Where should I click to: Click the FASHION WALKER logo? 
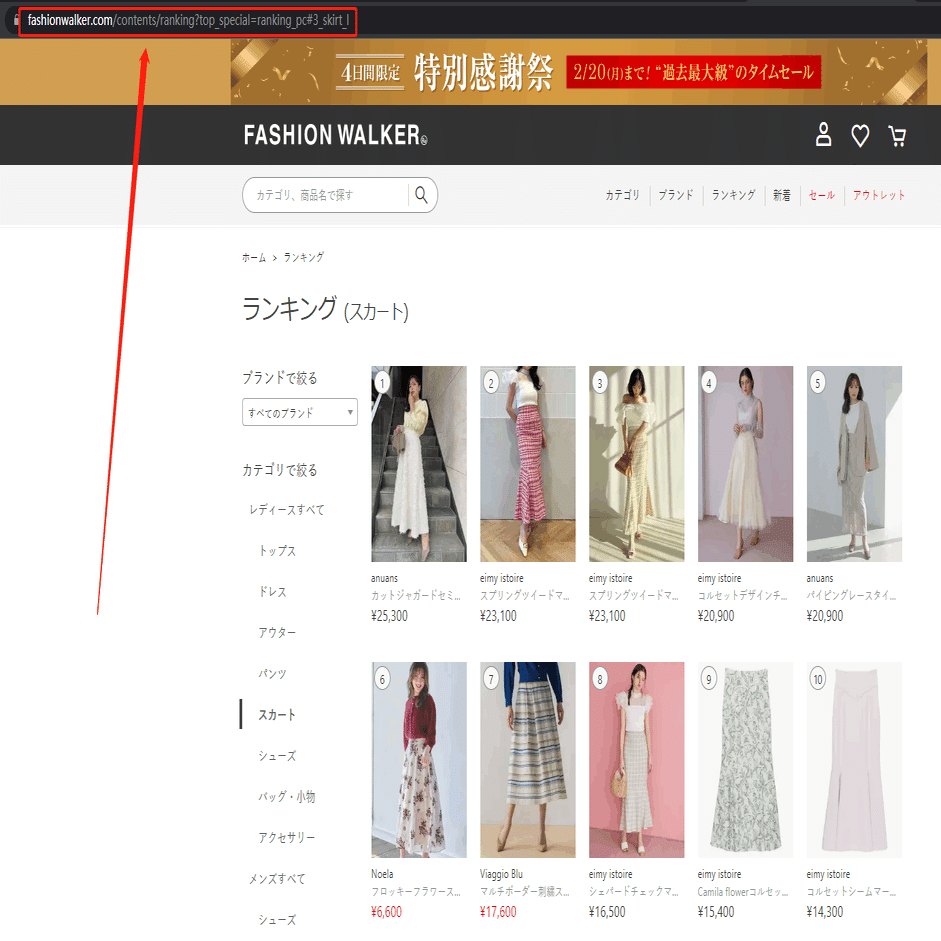click(335, 135)
